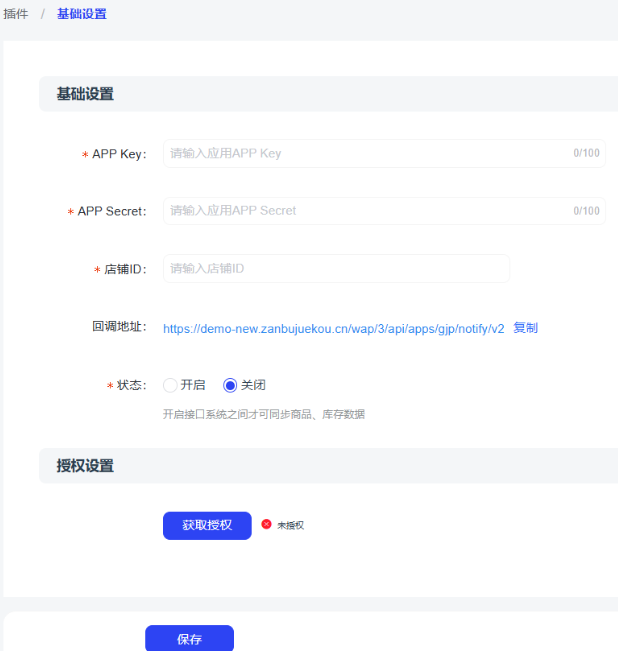Save settings with the 保存 button
This screenshot has width=618, height=651.
(x=189, y=639)
